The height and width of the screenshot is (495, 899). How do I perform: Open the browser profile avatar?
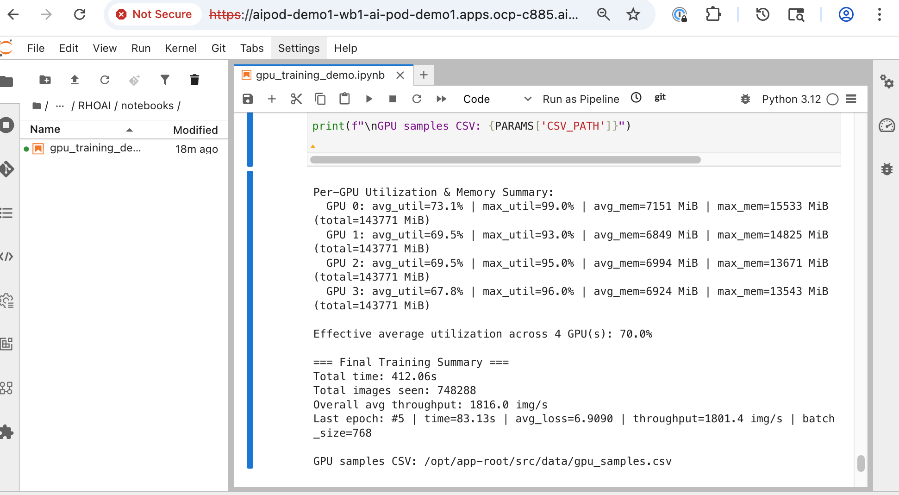846,14
